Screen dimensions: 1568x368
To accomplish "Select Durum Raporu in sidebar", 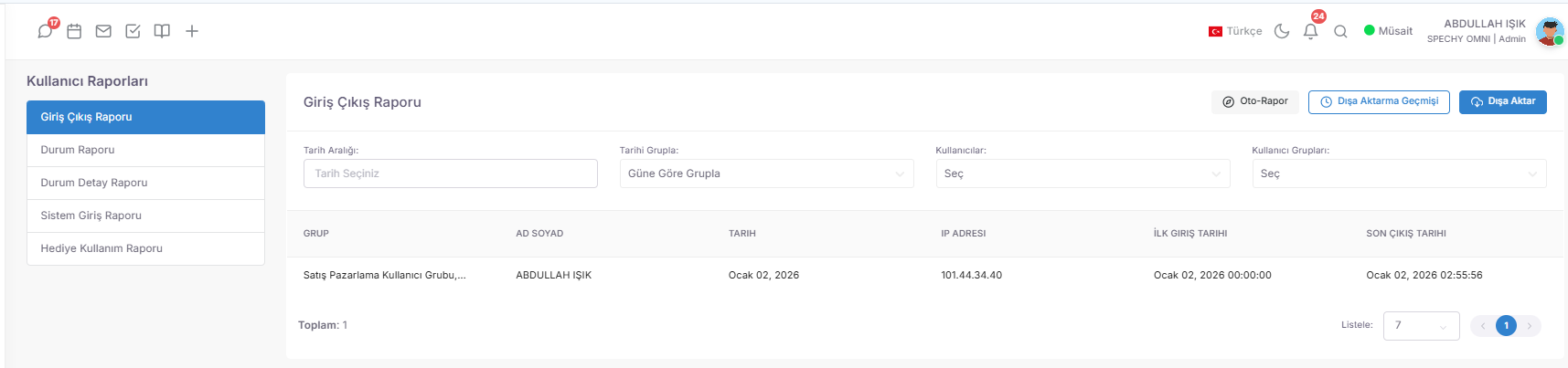I will (x=145, y=150).
